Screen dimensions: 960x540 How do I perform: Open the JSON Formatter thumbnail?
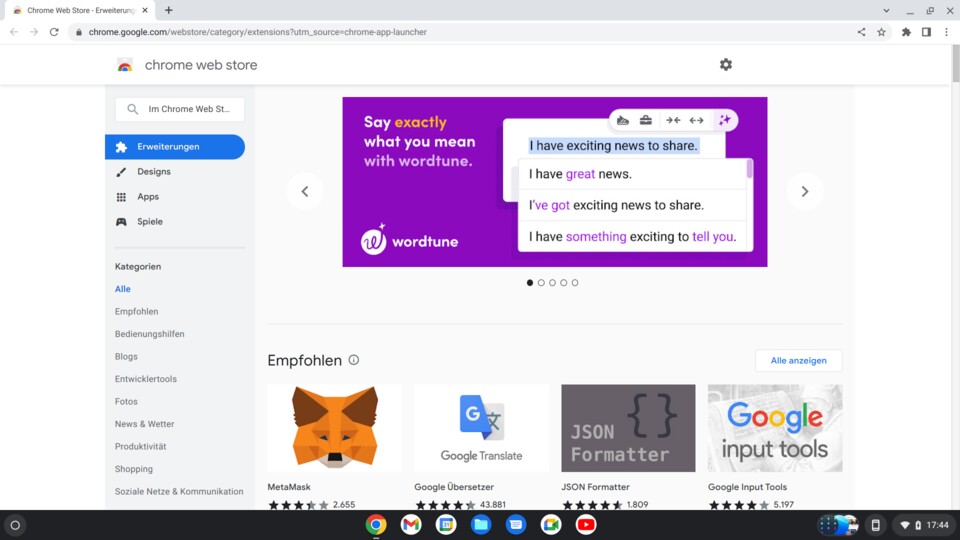coord(628,428)
